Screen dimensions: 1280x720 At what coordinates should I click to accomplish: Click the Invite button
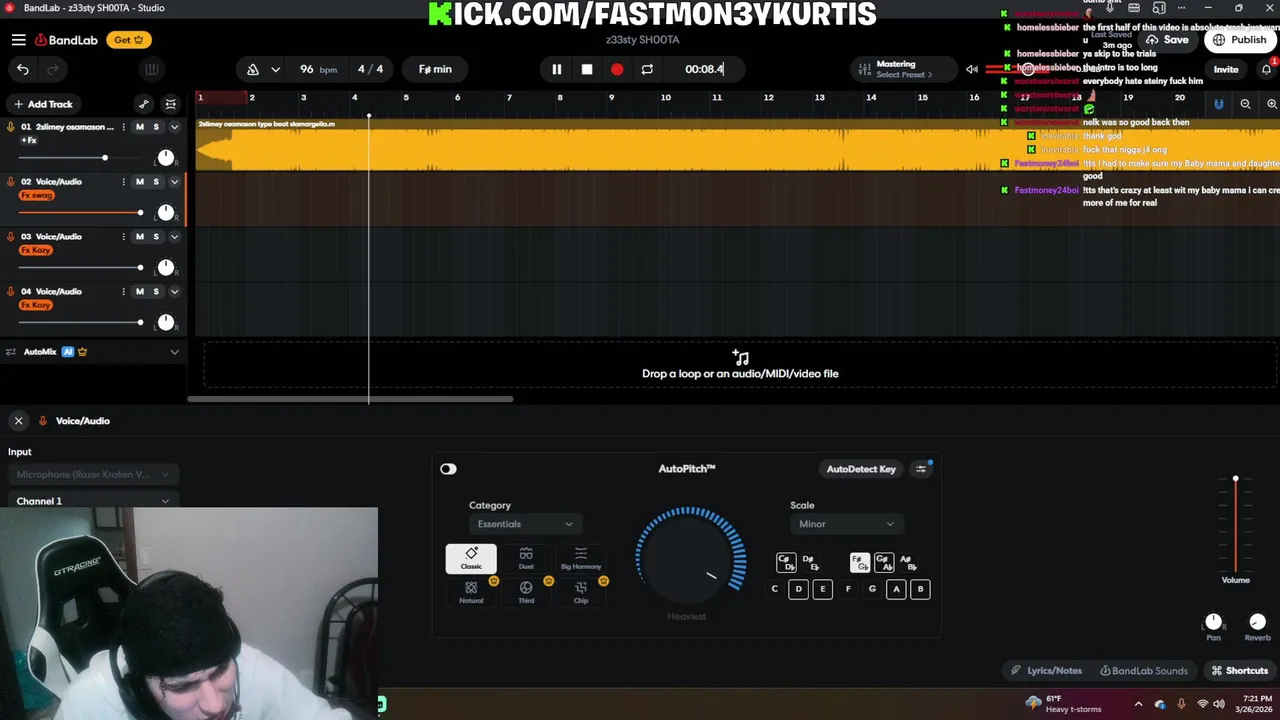point(1226,69)
